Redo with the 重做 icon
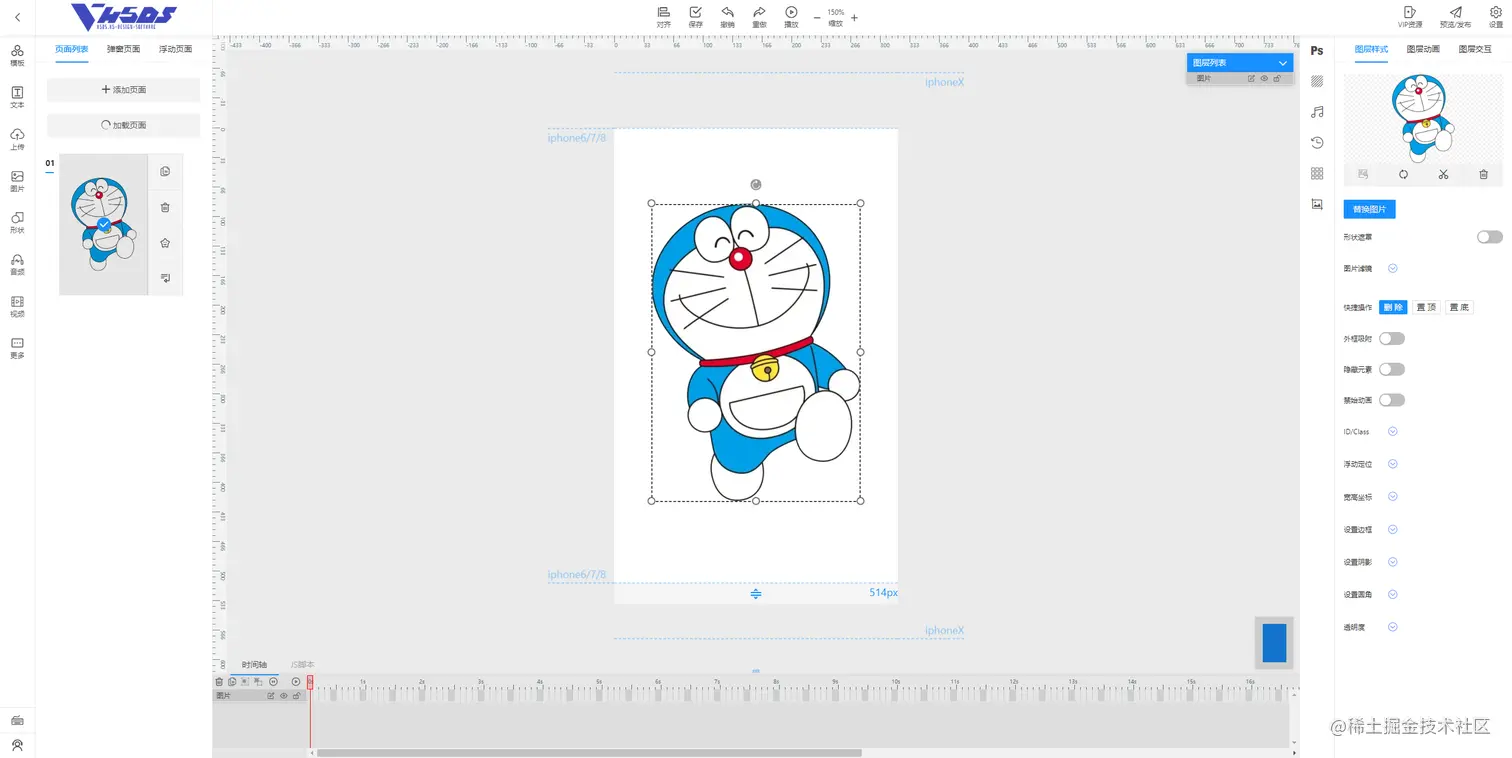Image resolution: width=1512 pixels, height=758 pixels. (x=759, y=16)
